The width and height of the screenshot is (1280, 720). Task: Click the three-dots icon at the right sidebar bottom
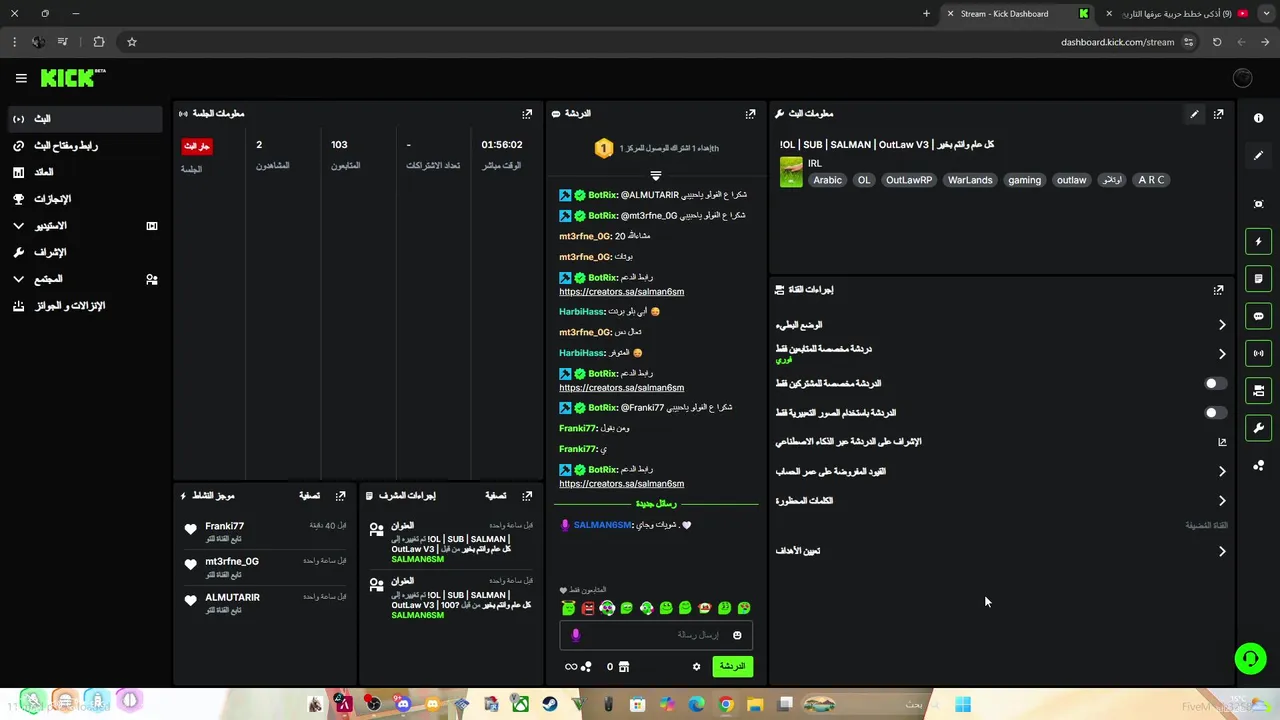click(x=1258, y=466)
